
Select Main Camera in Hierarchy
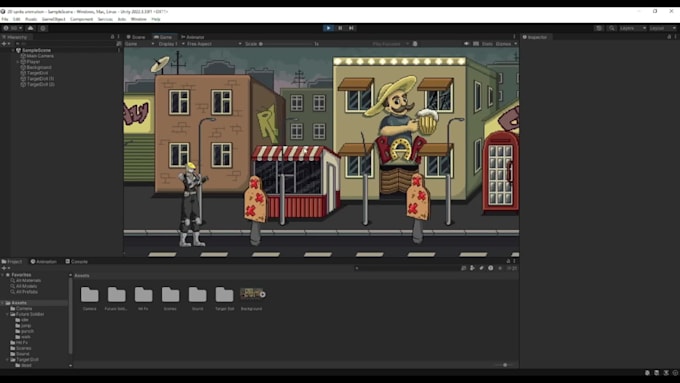tap(40, 56)
